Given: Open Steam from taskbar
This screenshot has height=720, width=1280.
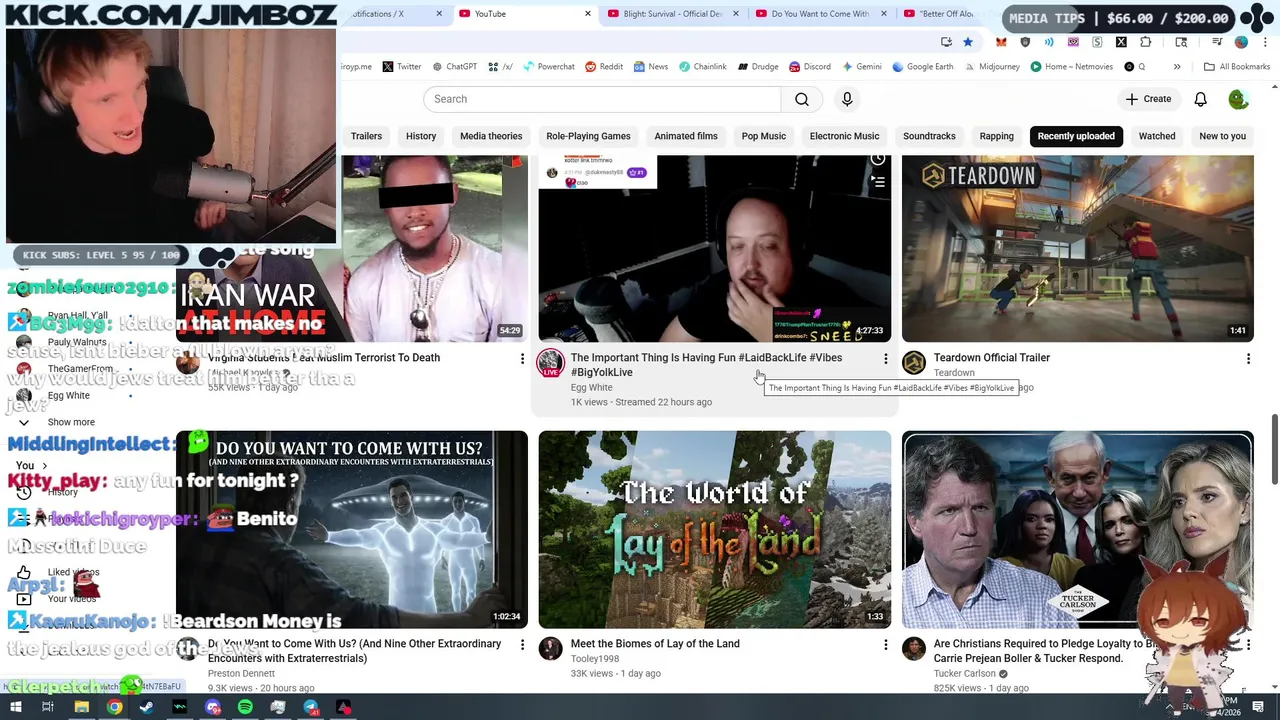Looking at the screenshot, I should point(147,708).
